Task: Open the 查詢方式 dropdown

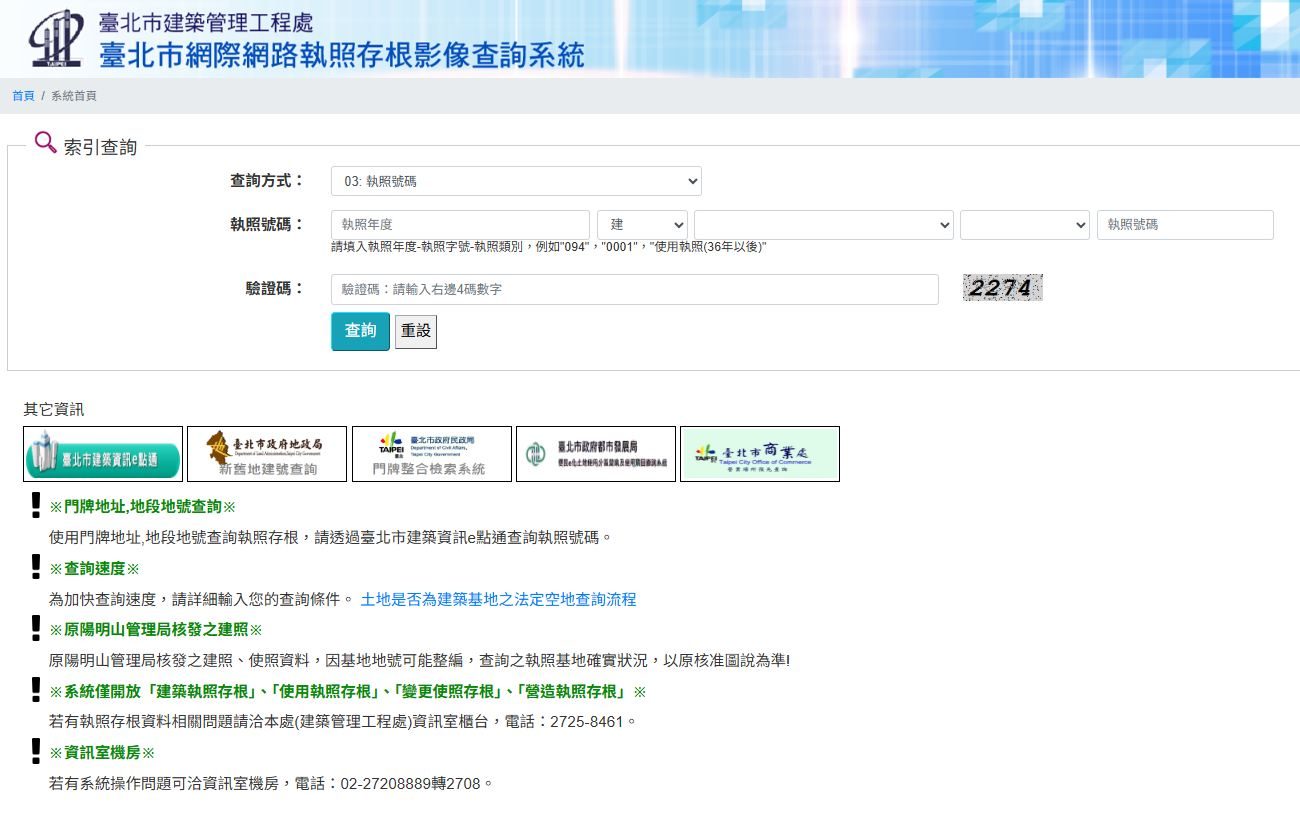Action: 516,181
